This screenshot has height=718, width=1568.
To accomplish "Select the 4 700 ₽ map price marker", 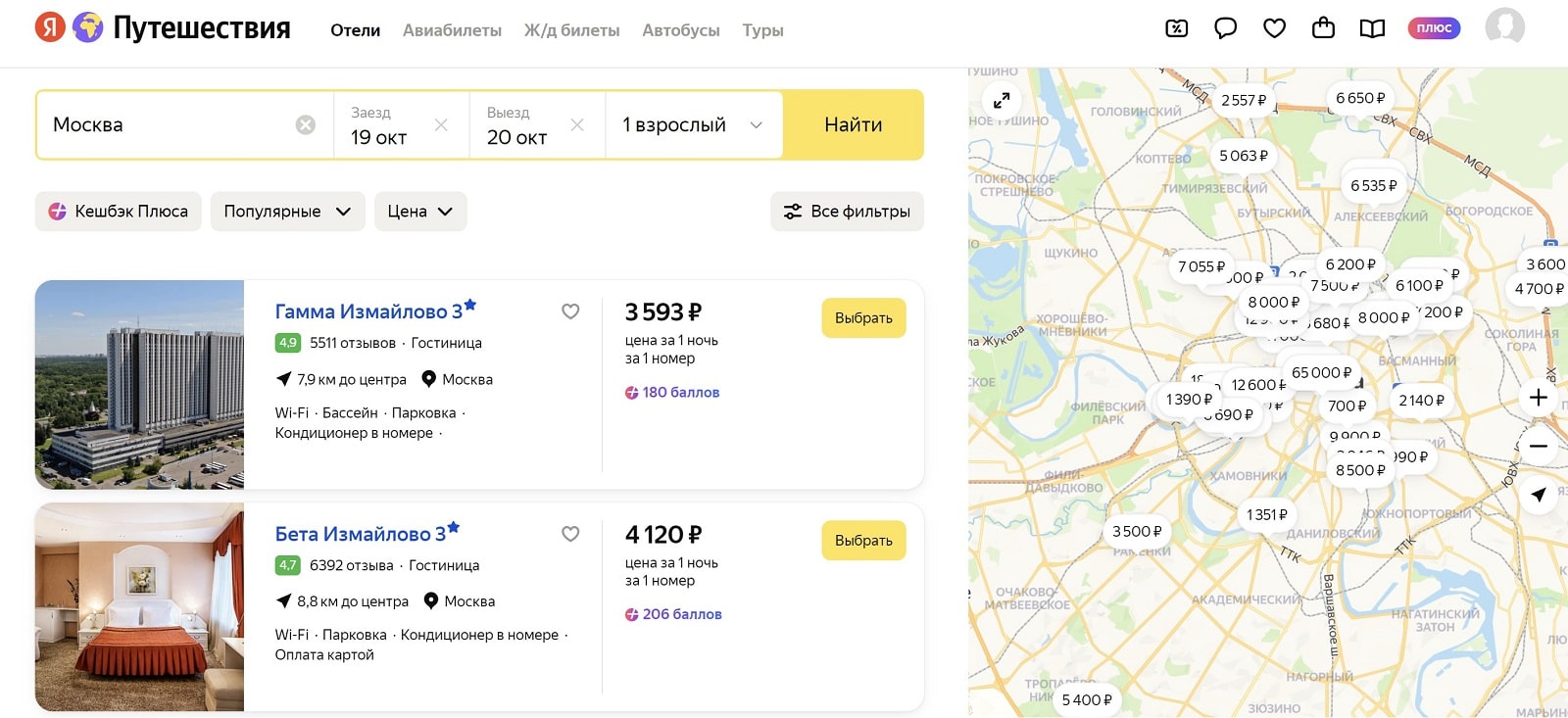I will click(1540, 288).
